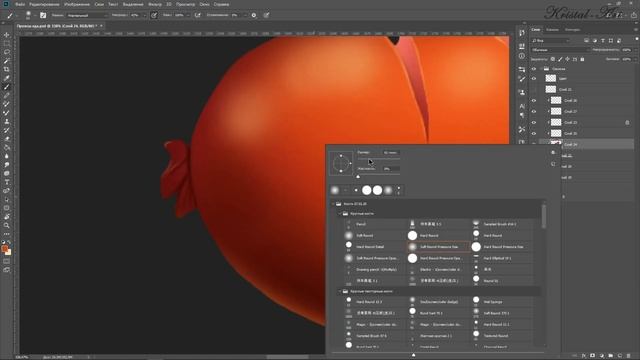Click the lock all padlock icon
The height and width of the screenshot is (360, 640).
point(582,59)
